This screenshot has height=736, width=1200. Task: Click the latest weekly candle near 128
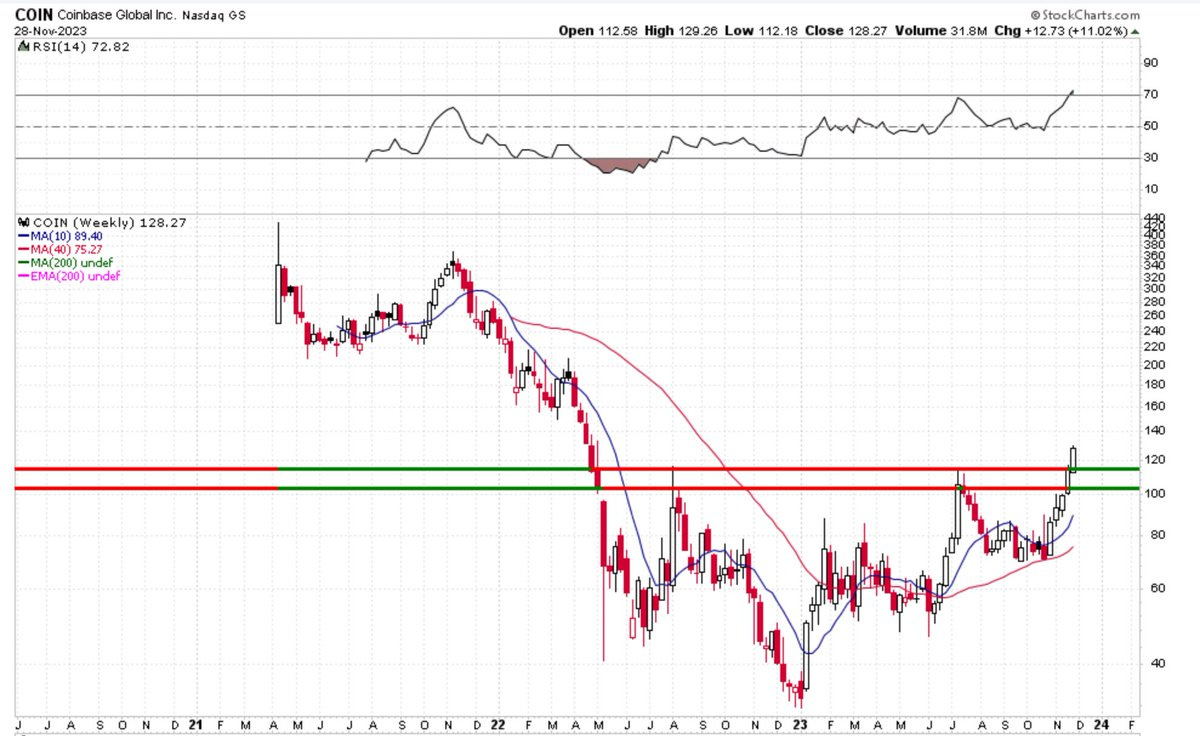click(1074, 458)
